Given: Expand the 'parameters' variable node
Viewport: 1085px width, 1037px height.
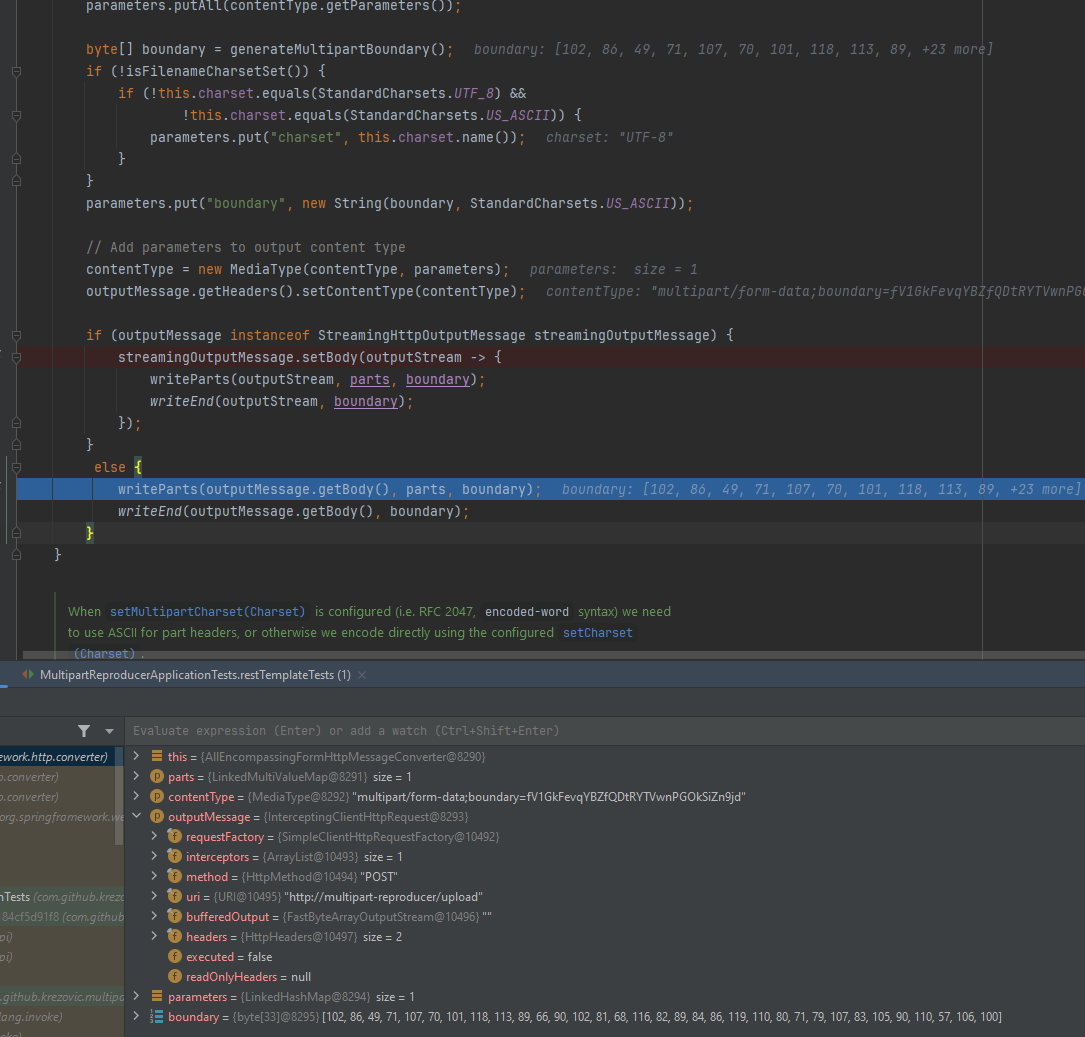Looking at the screenshot, I should (x=136, y=996).
